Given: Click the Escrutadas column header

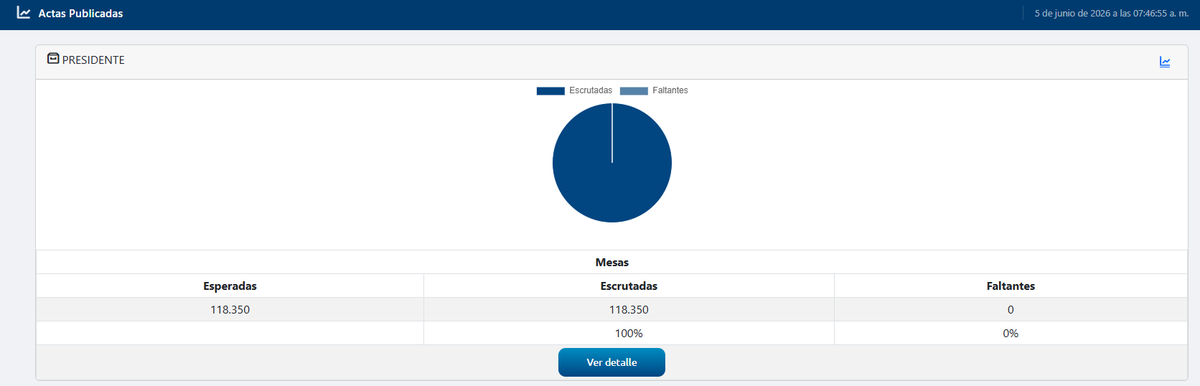Looking at the screenshot, I should click(x=629, y=286).
